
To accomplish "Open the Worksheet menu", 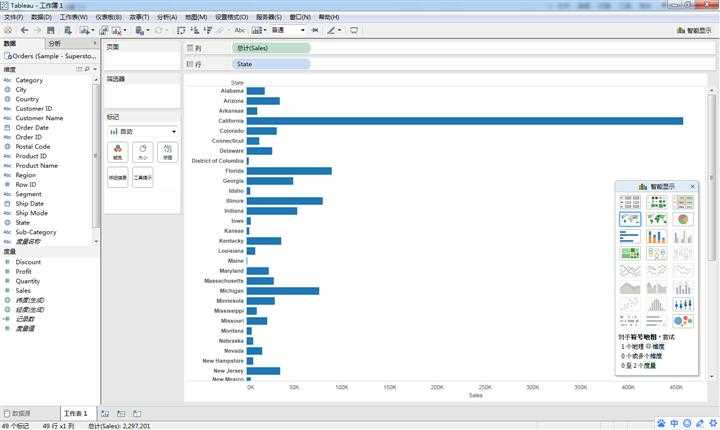I will click(73, 17).
